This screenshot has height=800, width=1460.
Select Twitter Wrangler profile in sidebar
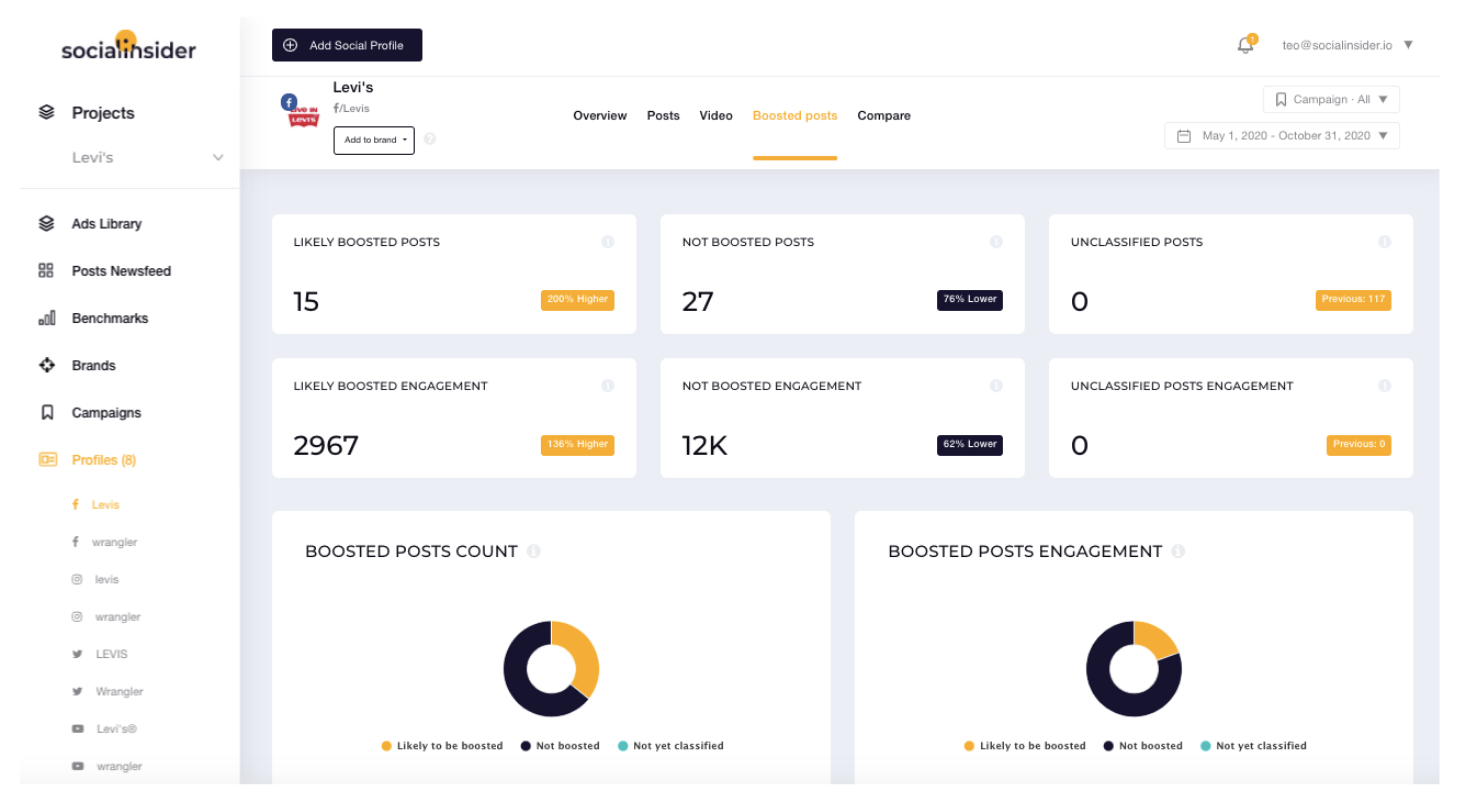click(x=107, y=691)
